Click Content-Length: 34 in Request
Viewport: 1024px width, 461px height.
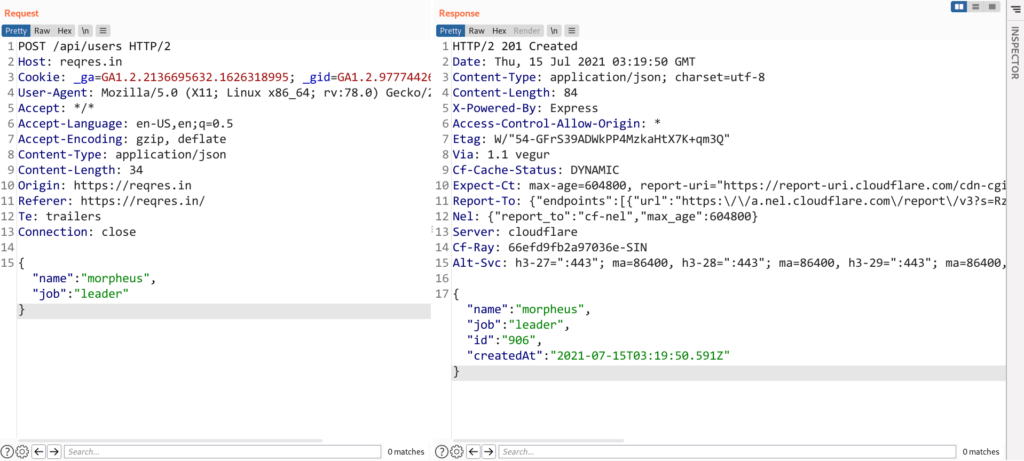point(80,170)
